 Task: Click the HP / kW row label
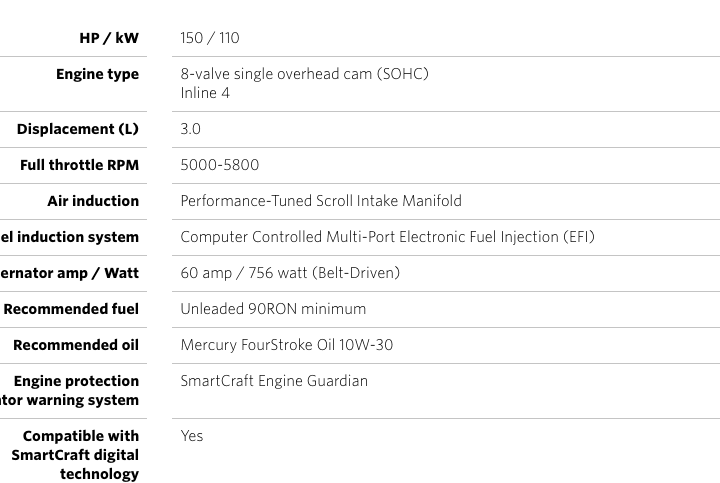(x=109, y=38)
